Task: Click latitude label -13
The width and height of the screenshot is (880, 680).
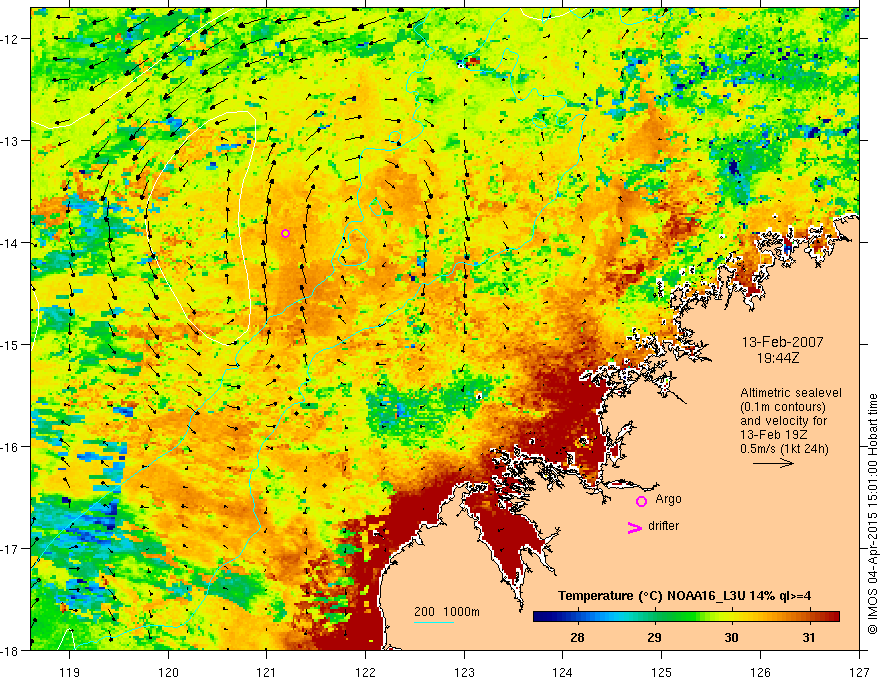Action: click(x=11, y=141)
